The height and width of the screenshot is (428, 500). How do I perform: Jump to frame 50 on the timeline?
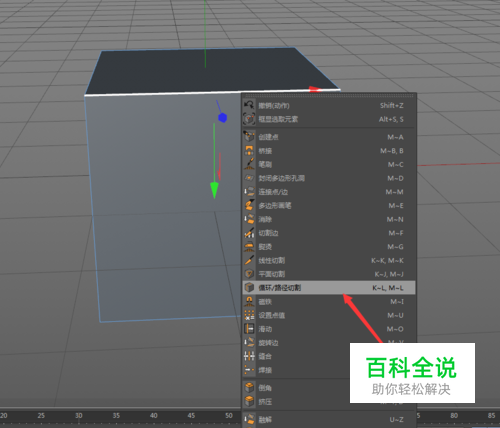coord(229,415)
